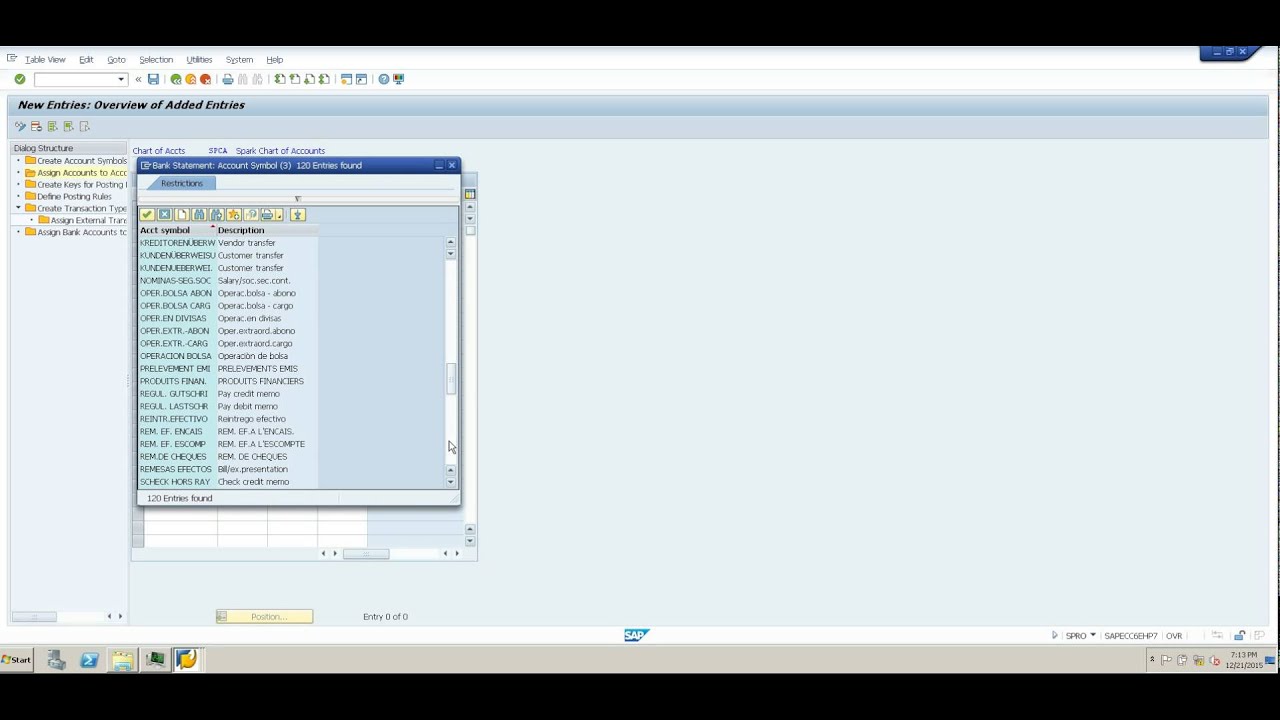Click the dialog Close X toolbar icon

tap(164, 215)
